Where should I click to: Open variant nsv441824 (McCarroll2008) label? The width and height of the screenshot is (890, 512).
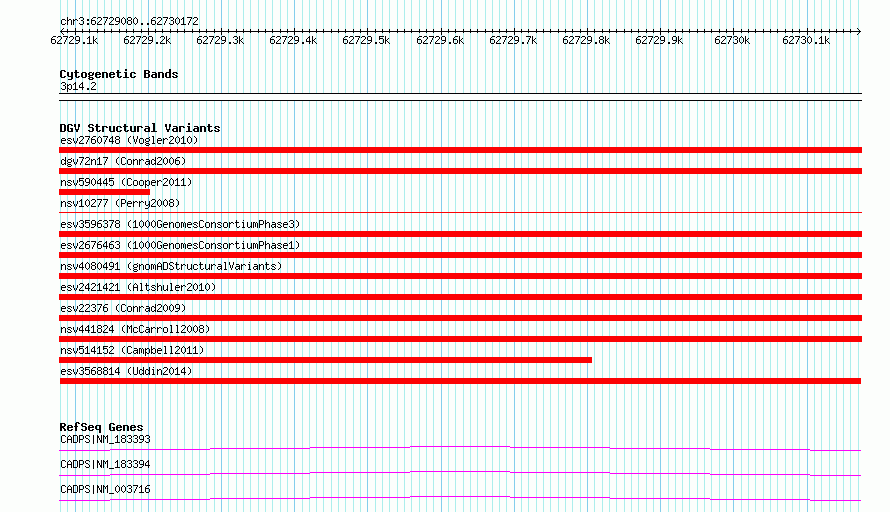coord(135,329)
